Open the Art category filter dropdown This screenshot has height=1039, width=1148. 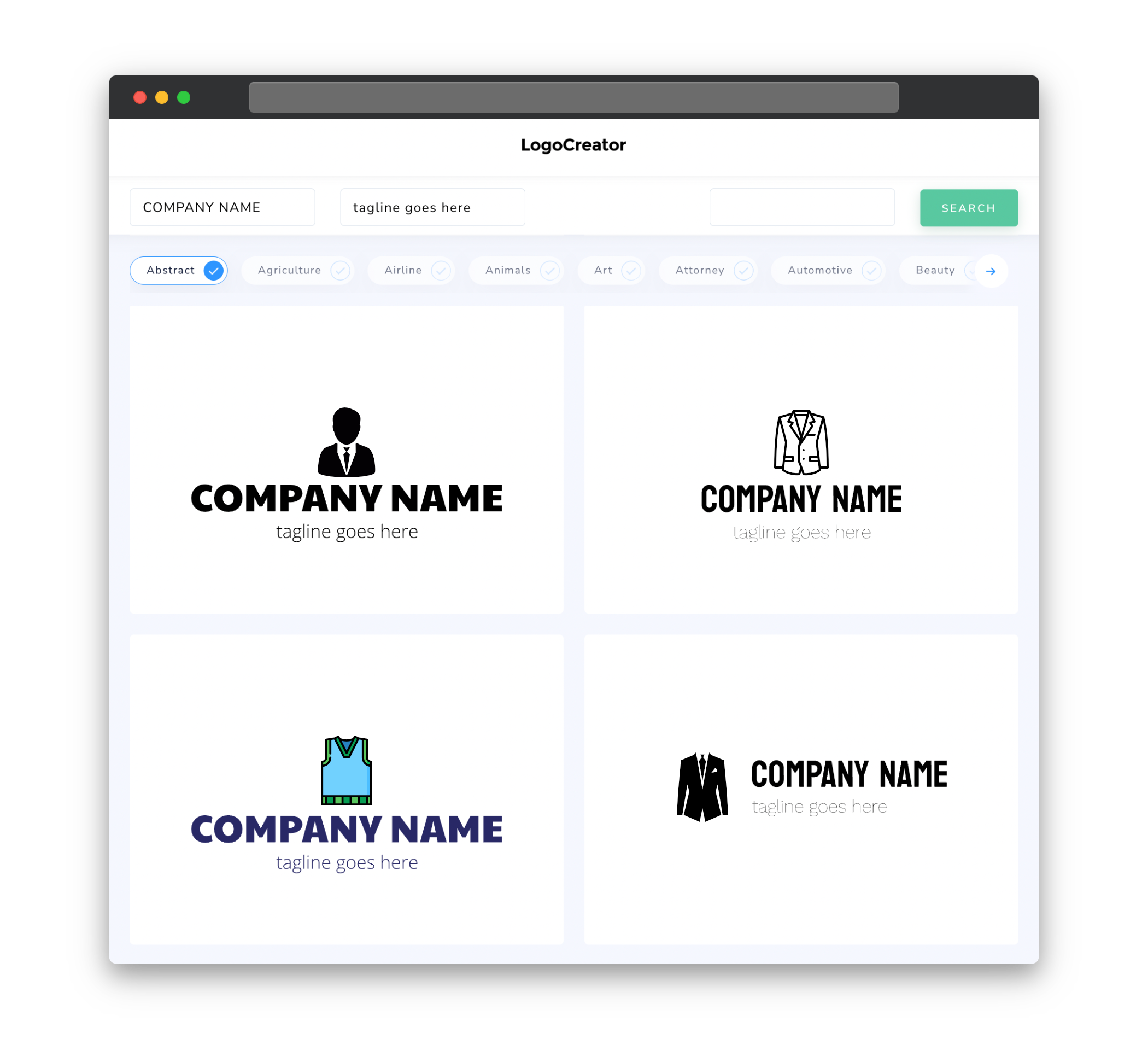click(613, 270)
